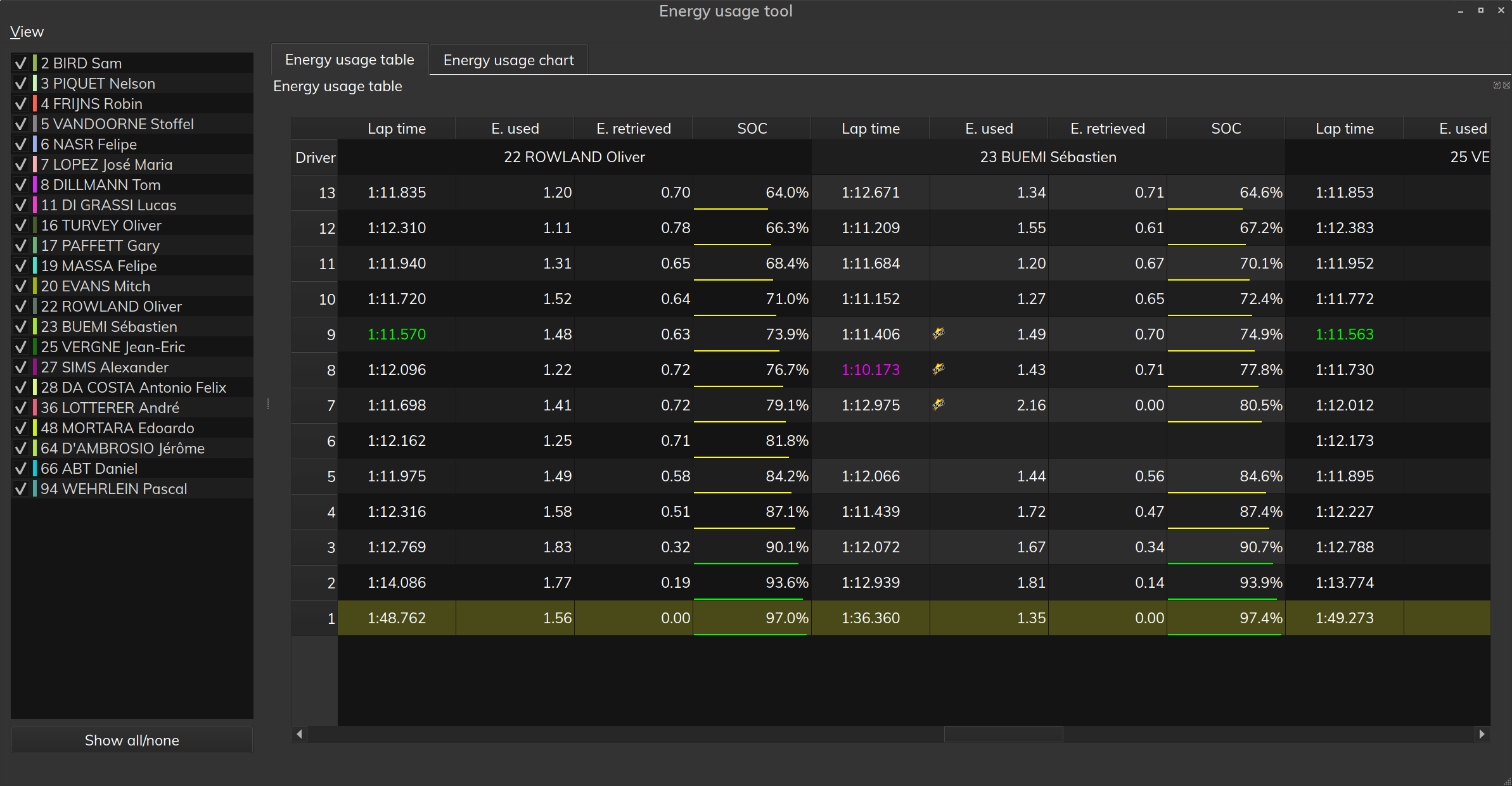Maximize the Energy usage tool window
1512x786 pixels.
click(1481, 10)
